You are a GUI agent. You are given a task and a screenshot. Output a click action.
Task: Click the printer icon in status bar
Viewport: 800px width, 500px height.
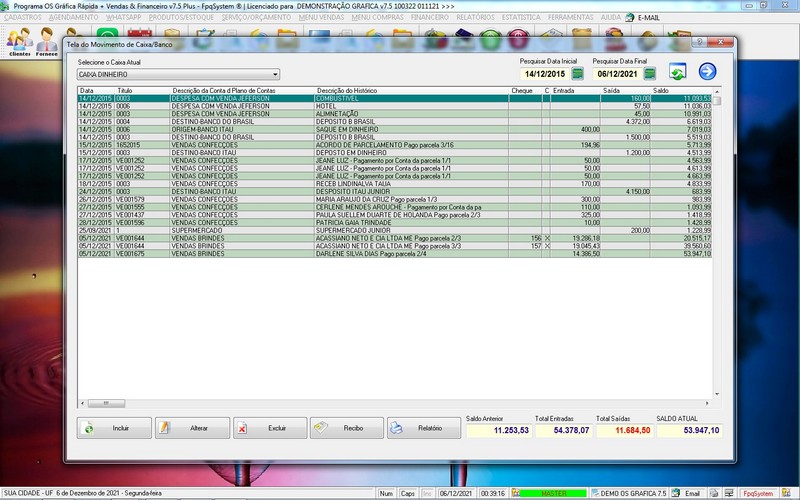[714, 493]
